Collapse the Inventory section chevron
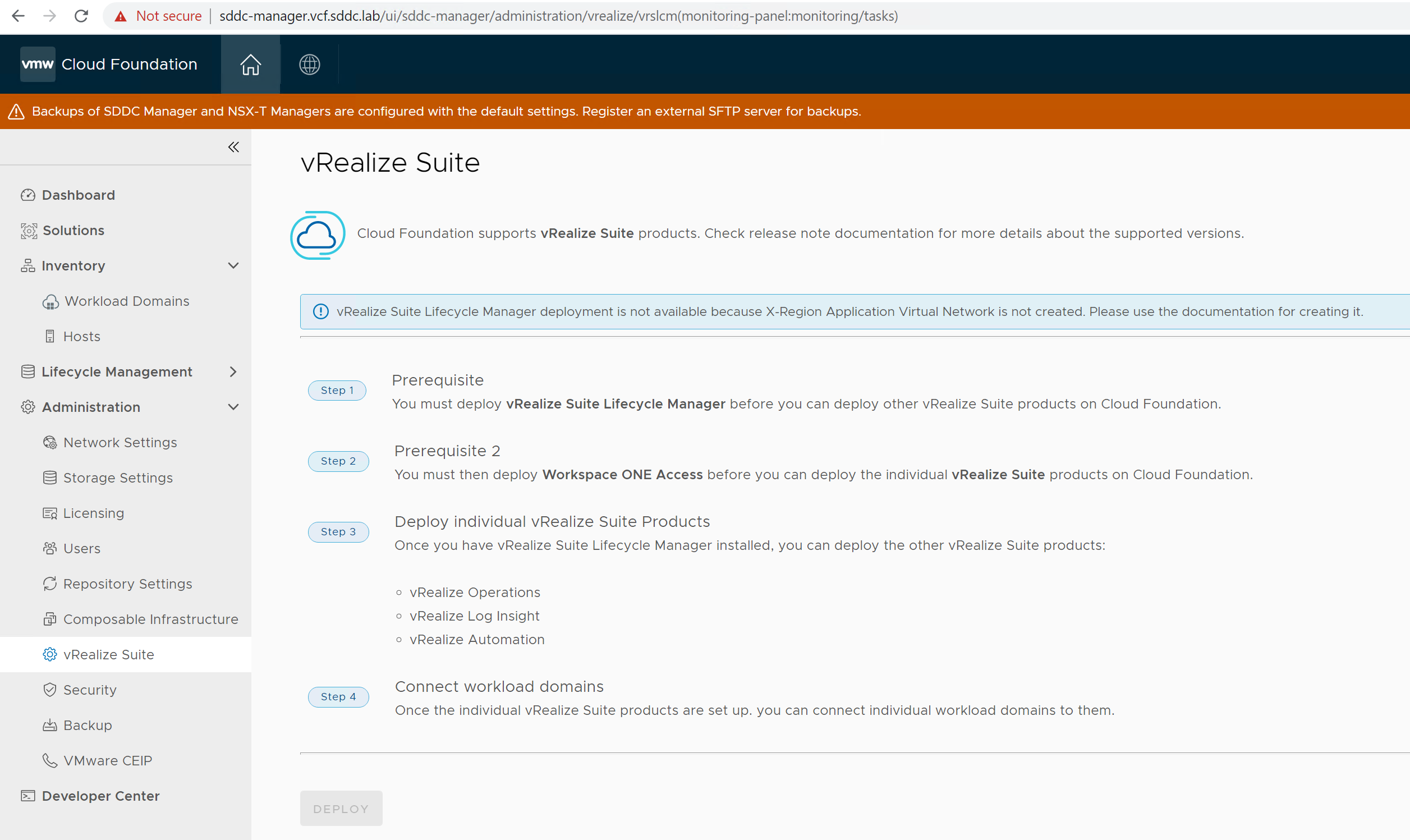Viewport: 1410px width, 840px height. tap(233, 265)
